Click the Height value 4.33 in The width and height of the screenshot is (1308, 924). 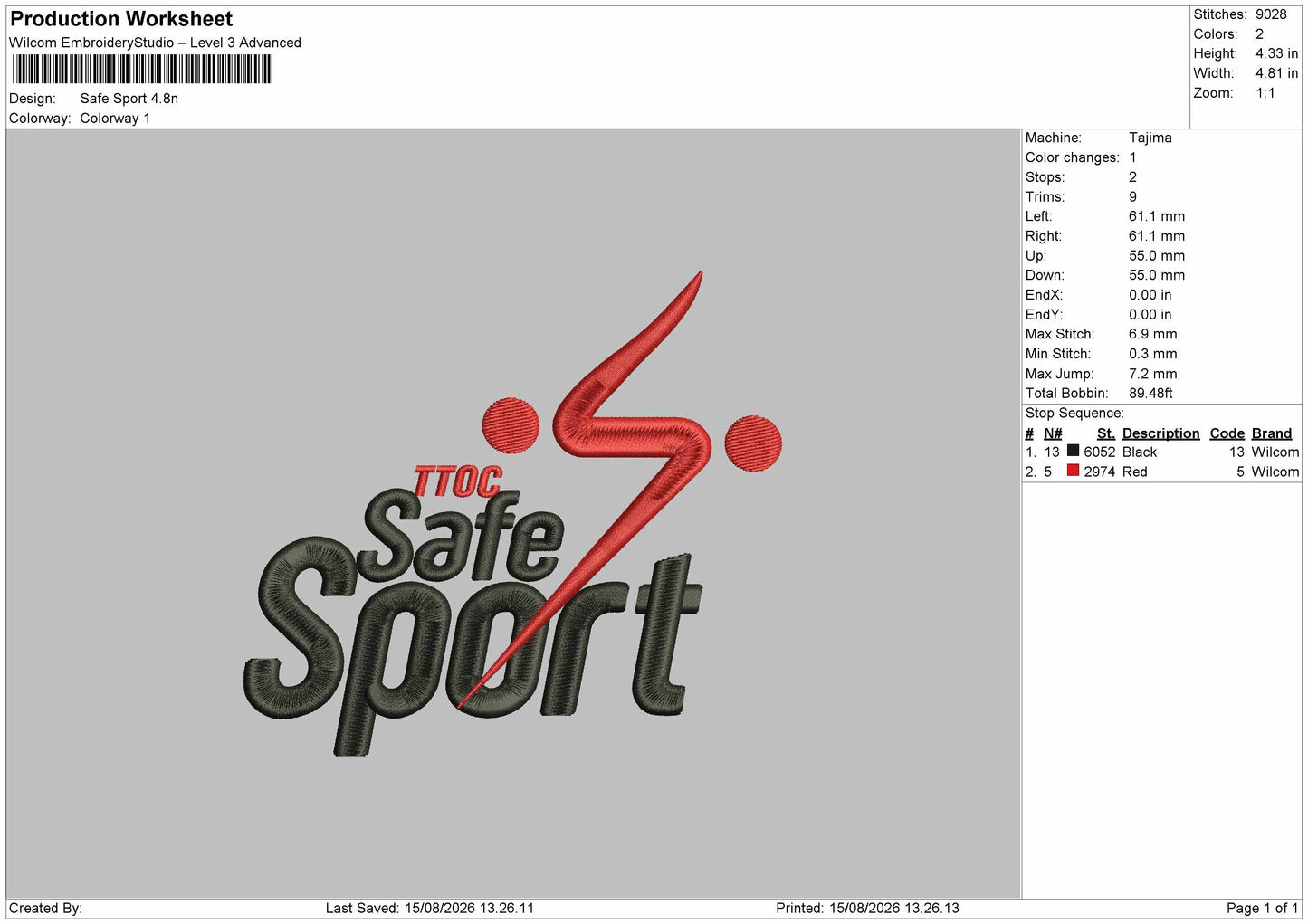click(x=1276, y=53)
